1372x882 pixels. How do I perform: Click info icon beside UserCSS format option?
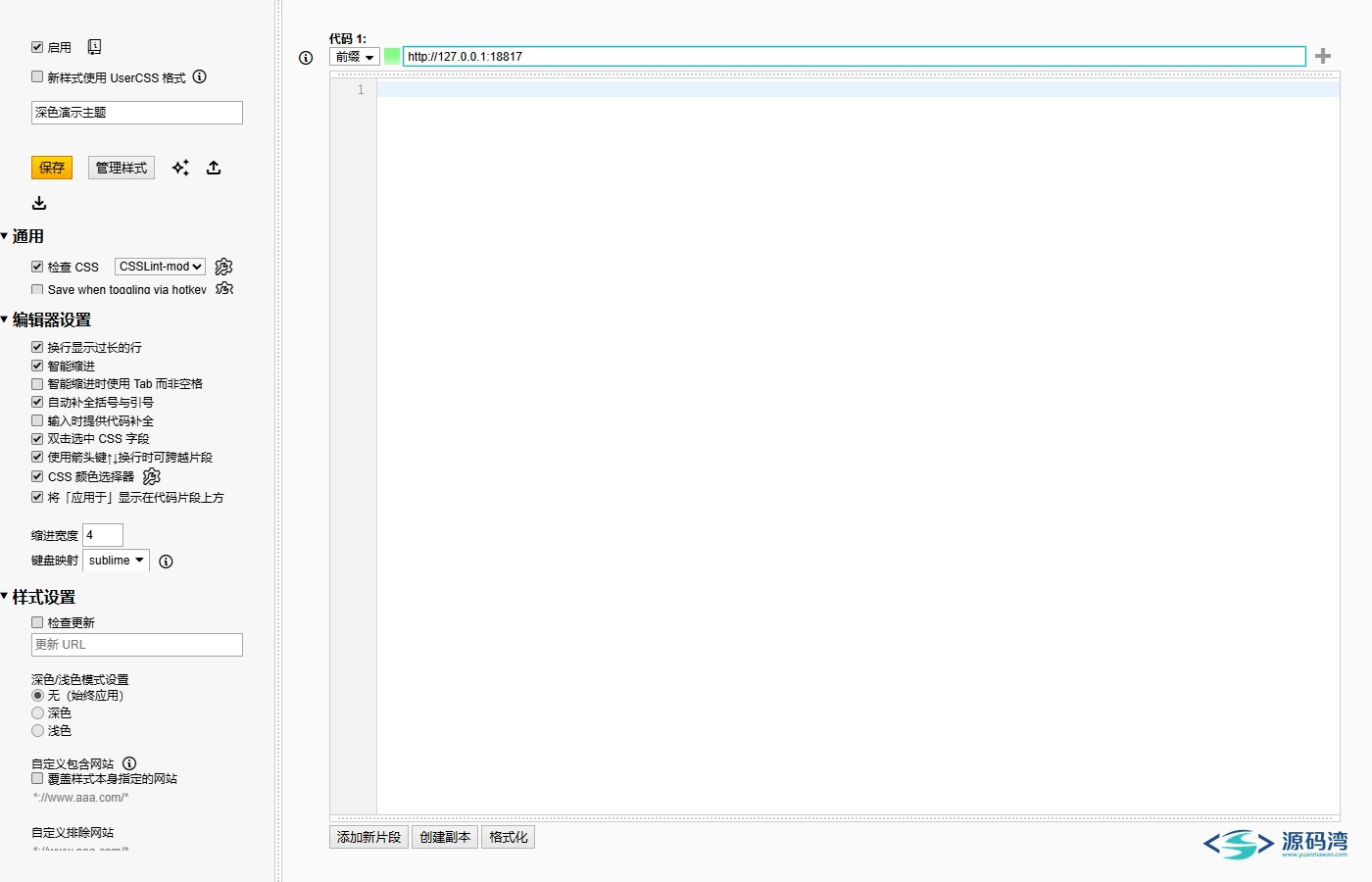tap(200, 76)
